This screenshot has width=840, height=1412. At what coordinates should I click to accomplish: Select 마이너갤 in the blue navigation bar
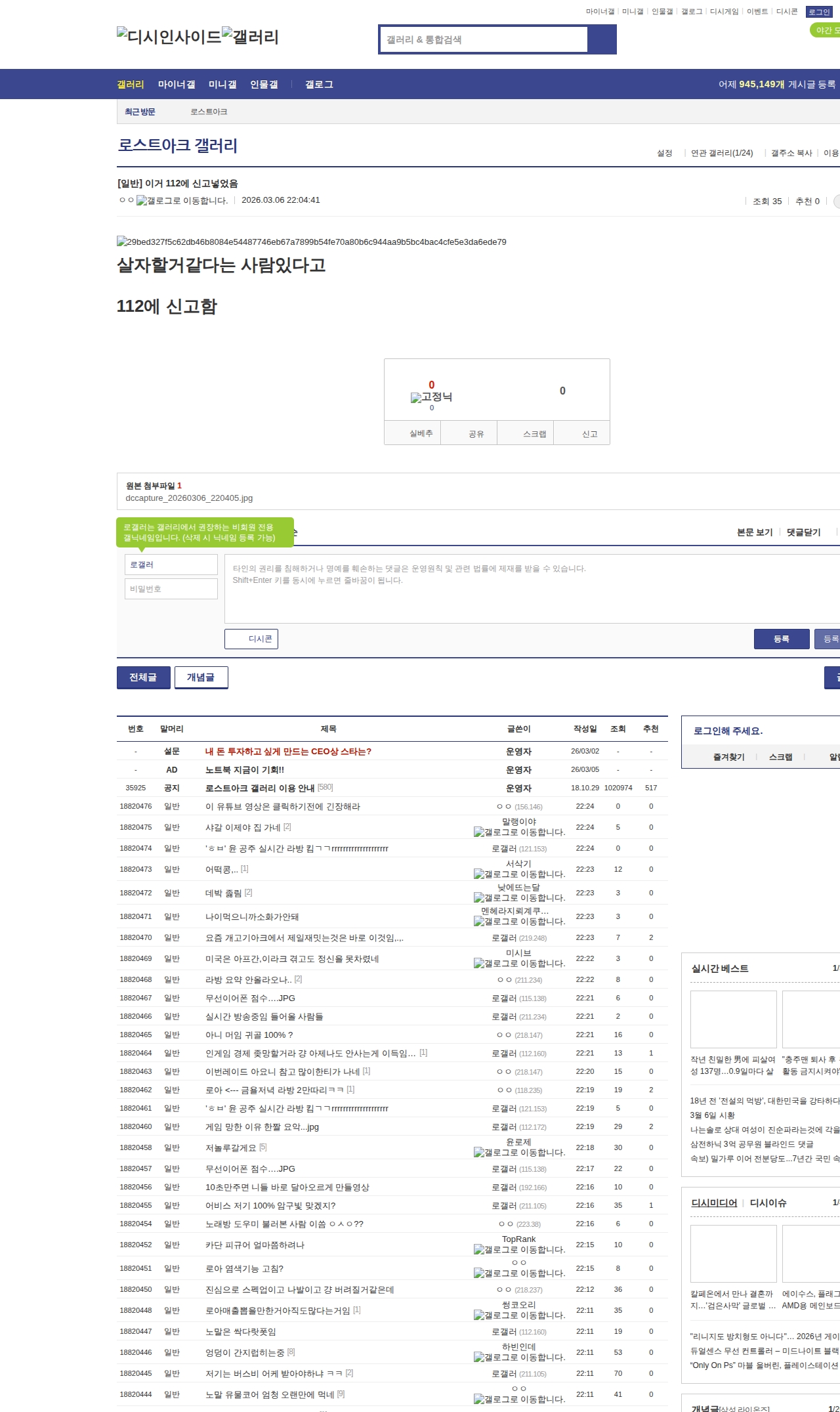coord(177,85)
